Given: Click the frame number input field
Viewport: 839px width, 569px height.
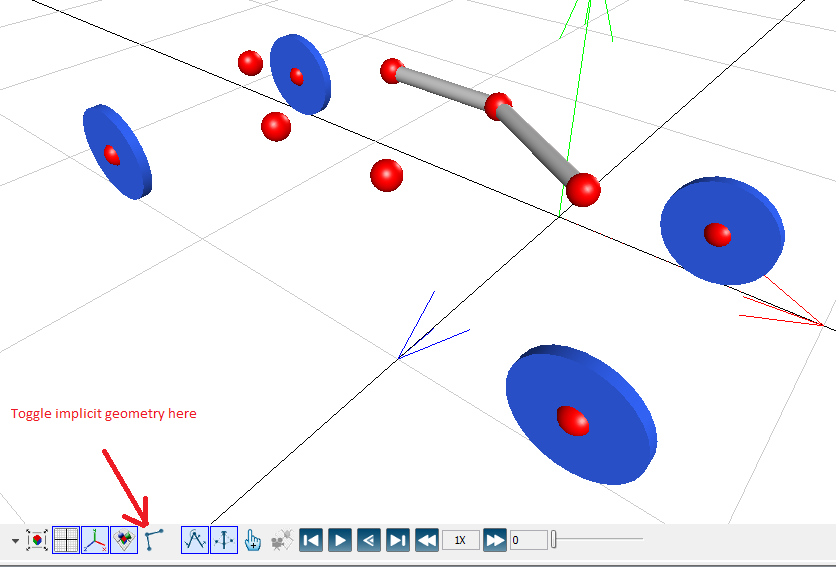Looking at the screenshot, I should click(528, 541).
